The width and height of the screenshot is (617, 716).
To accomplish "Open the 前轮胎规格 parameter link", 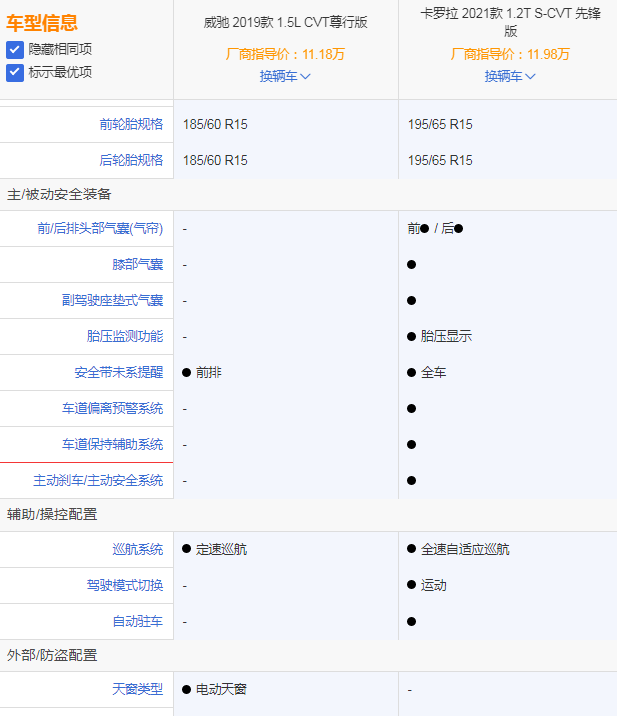I will tap(131, 124).
